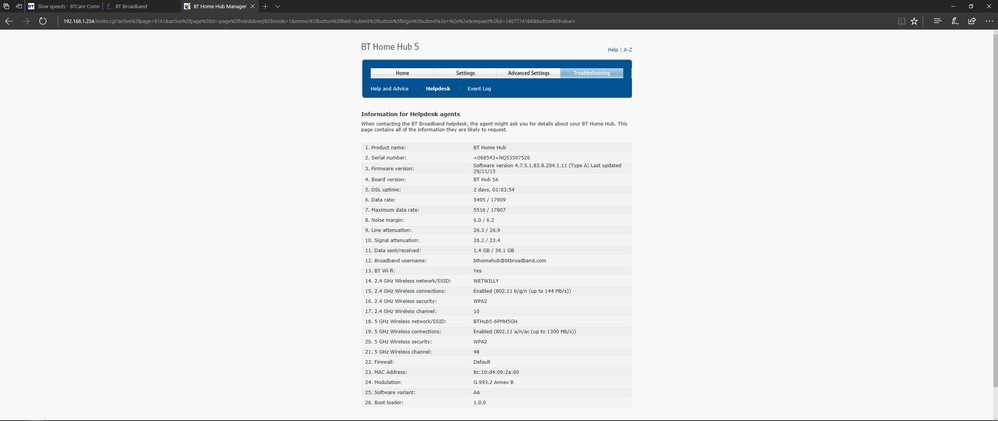Make a web note with pen icon
The image size is (998, 421).
955,21
